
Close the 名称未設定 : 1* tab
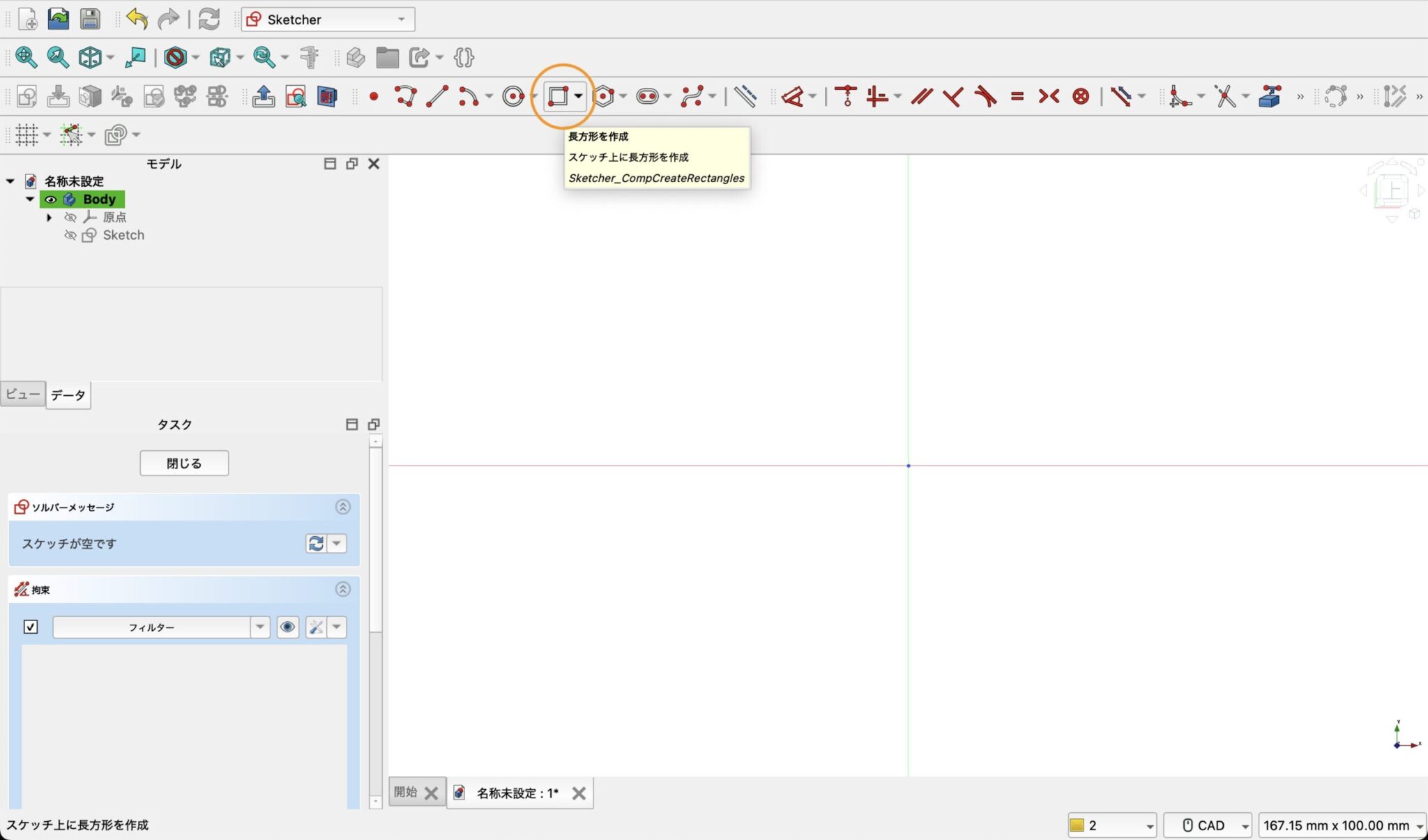[579, 793]
